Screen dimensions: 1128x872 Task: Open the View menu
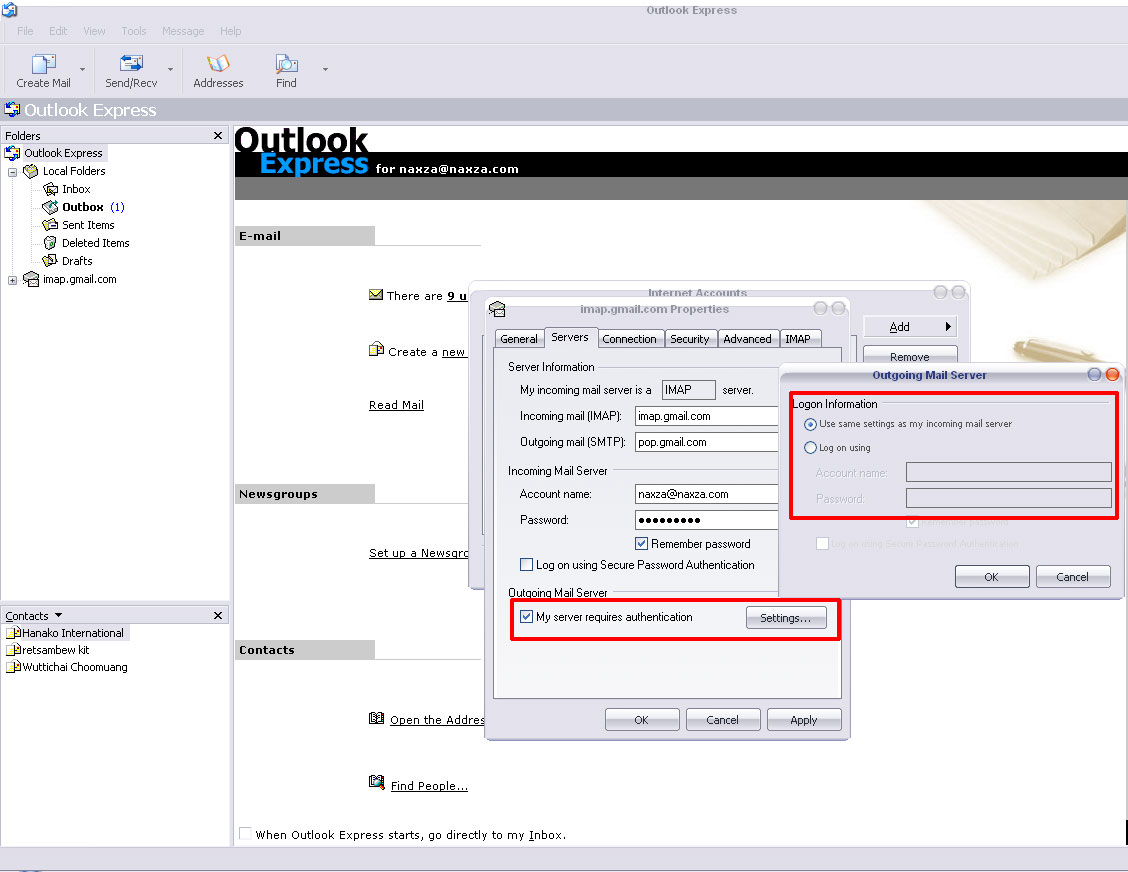tap(94, 31)
